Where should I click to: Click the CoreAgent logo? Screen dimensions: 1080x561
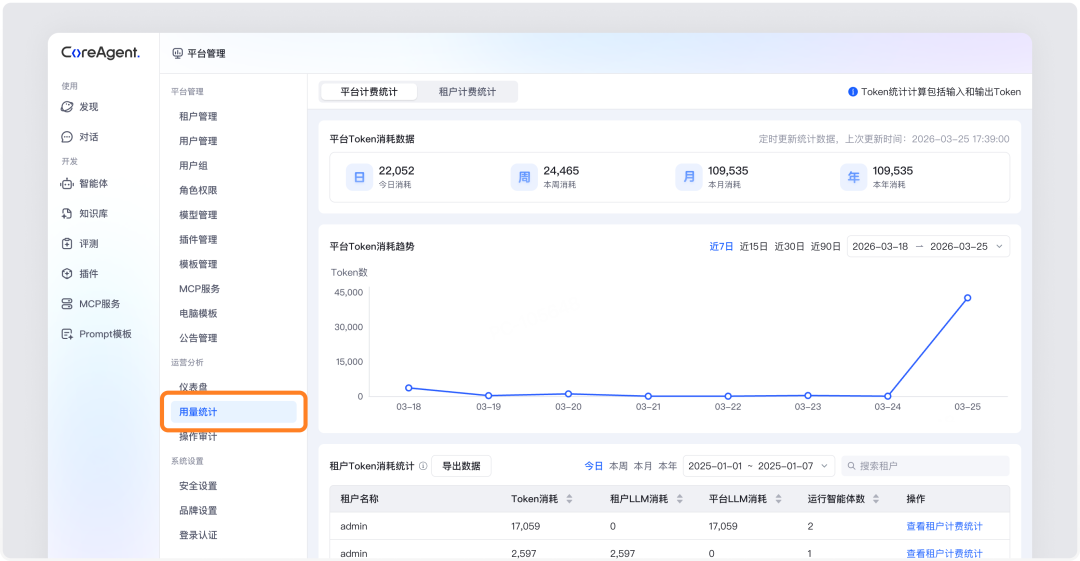tap(101, 53)
